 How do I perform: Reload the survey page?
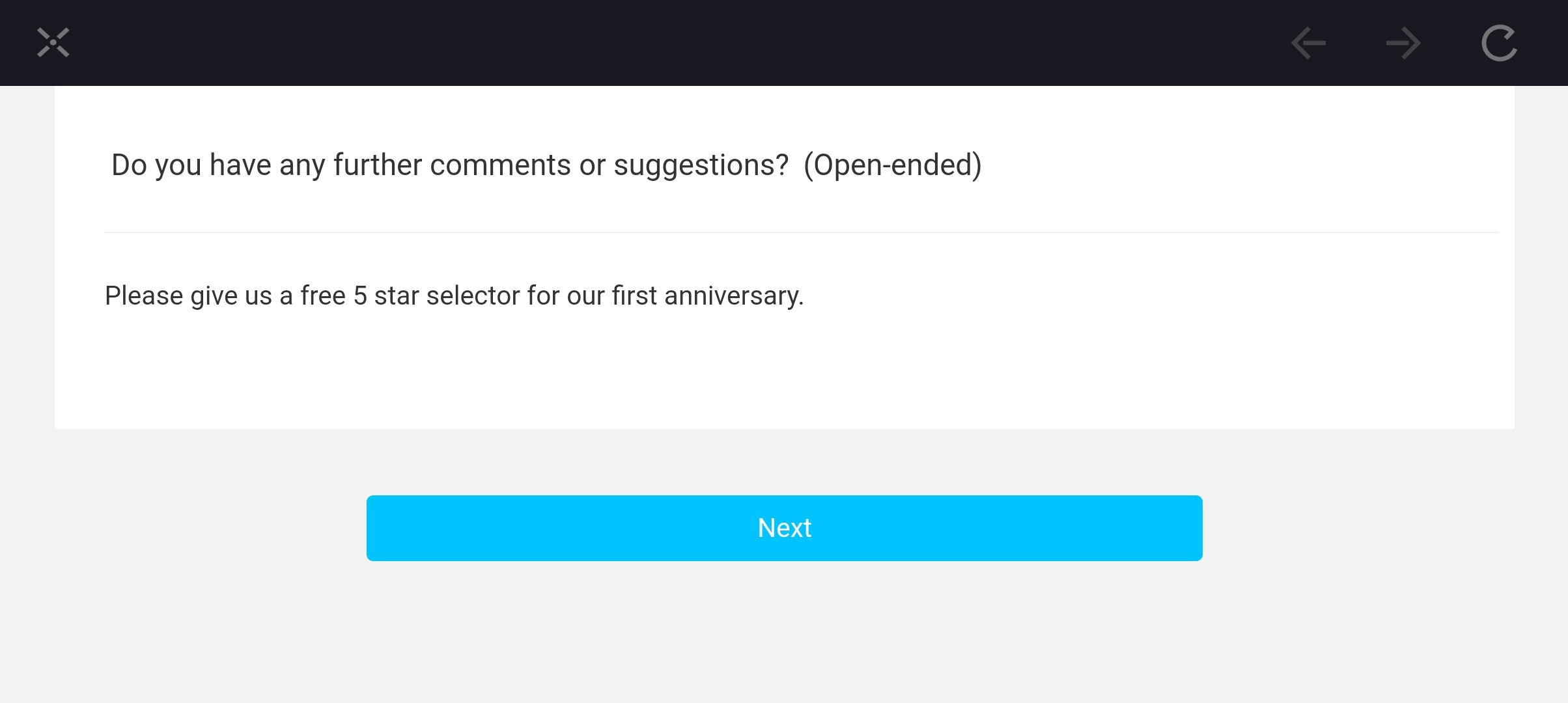pos(1499,44)
